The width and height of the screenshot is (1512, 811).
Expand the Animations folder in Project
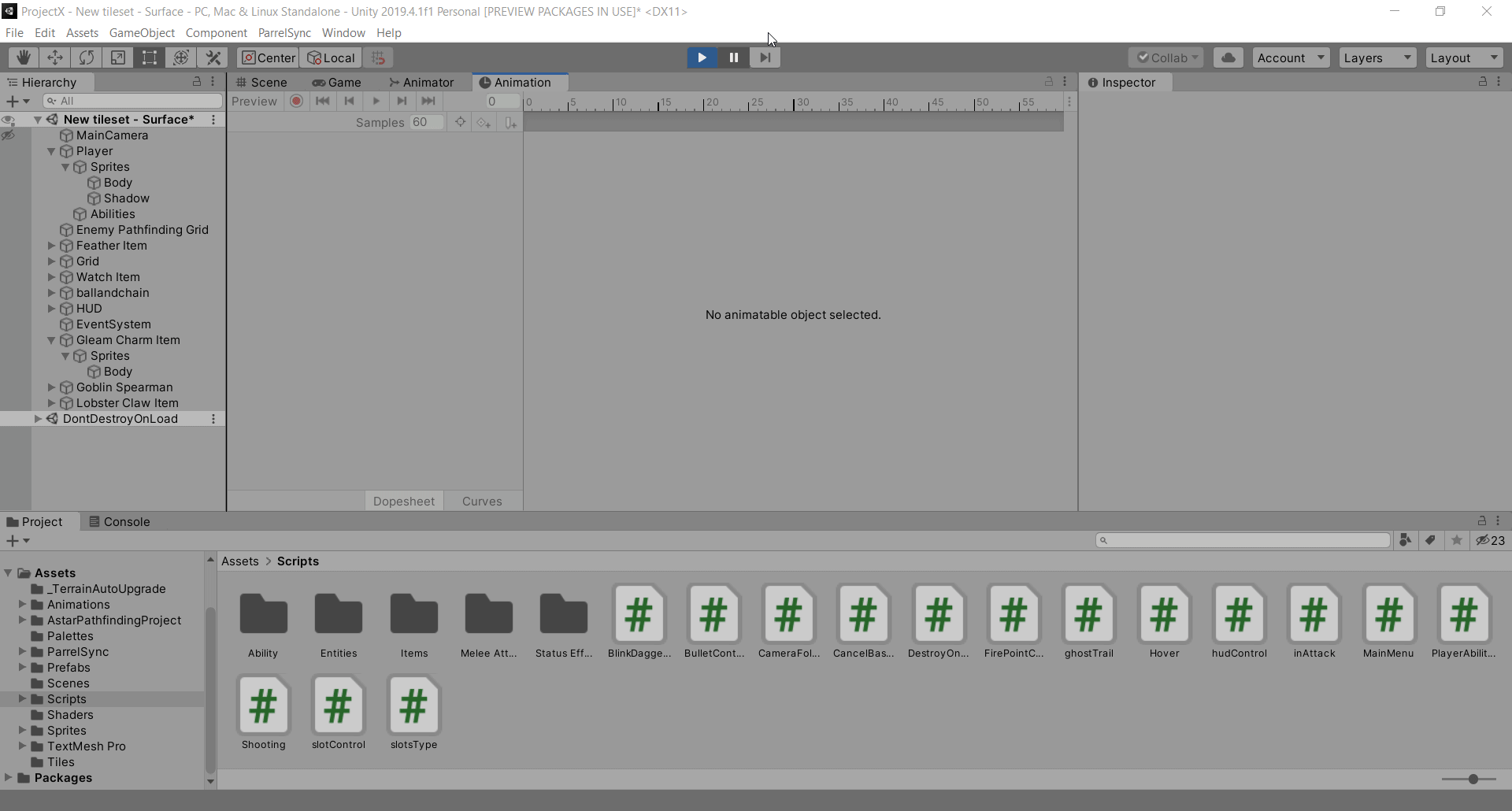(22, 605)
